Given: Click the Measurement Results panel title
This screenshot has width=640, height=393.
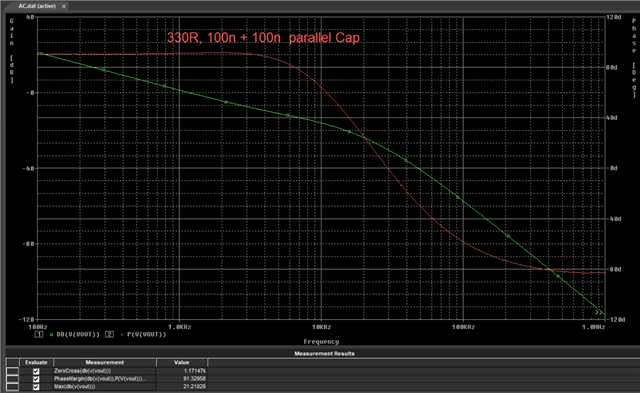Looking at the screenshot, I should click(324, 353).
